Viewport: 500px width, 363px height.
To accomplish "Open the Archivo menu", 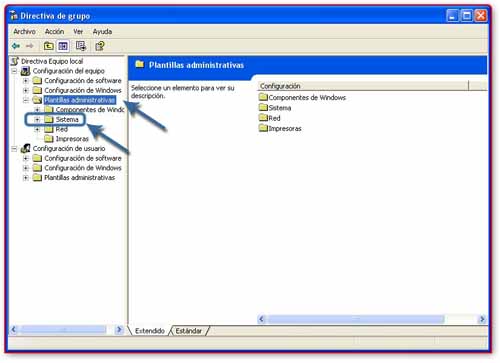I will coord(24,32).
